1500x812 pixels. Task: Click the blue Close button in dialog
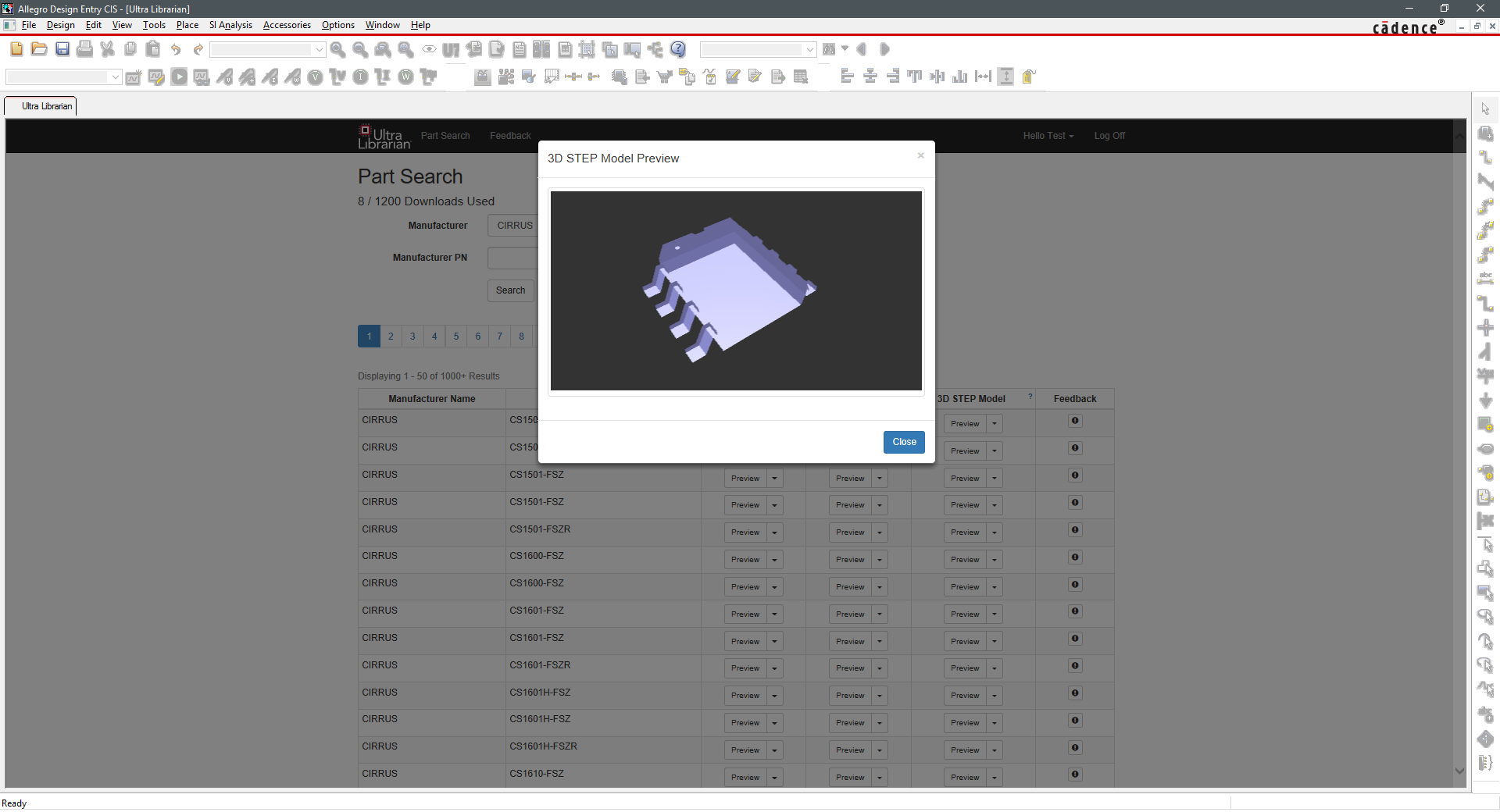[x=904, y=442]
